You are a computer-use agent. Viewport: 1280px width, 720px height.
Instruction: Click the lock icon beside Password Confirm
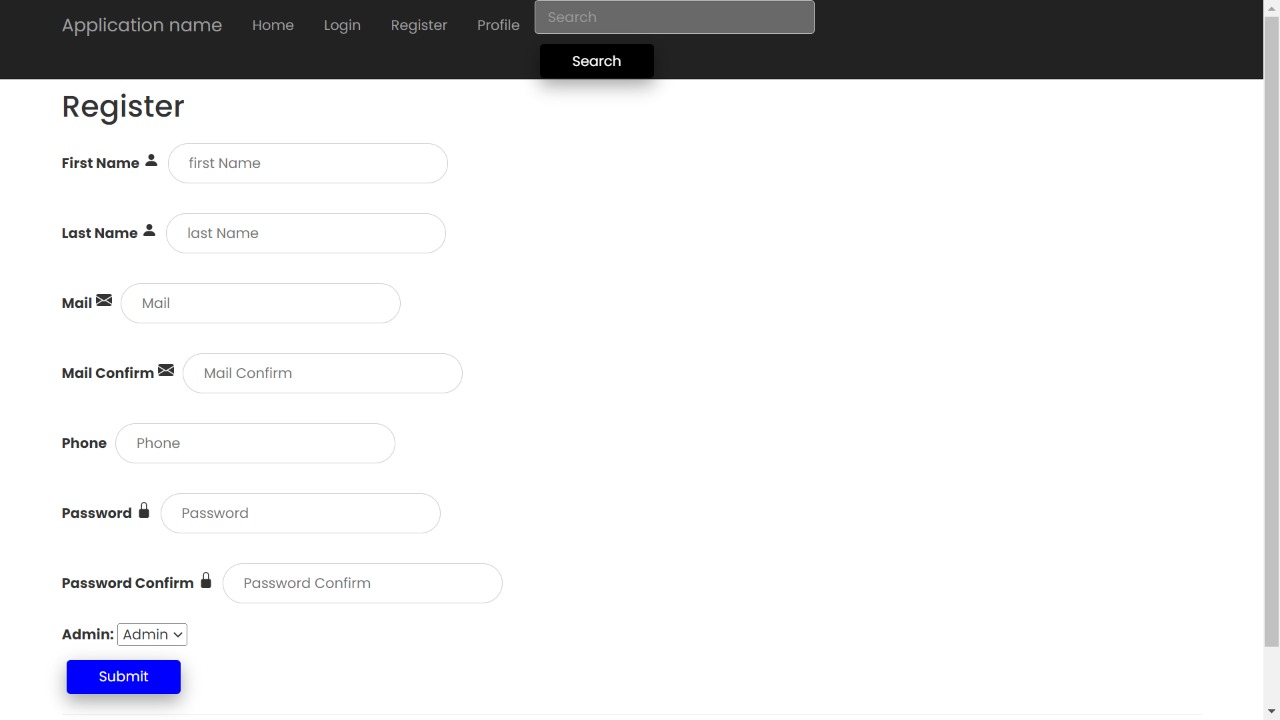(206, 581)
